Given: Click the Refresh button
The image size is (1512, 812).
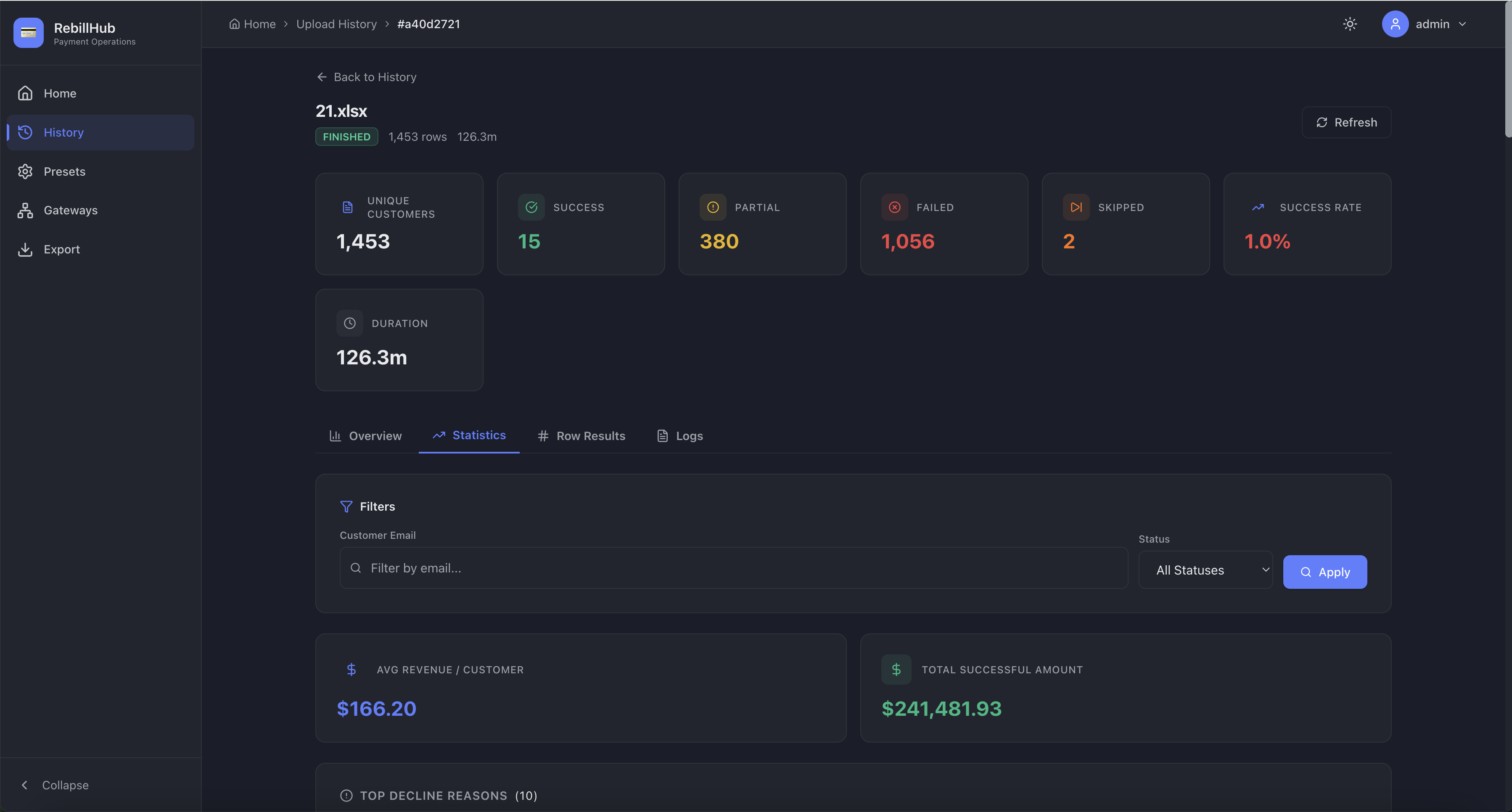Looking at the screenshot, I should pyautogui.click(x=1346, y=122).
